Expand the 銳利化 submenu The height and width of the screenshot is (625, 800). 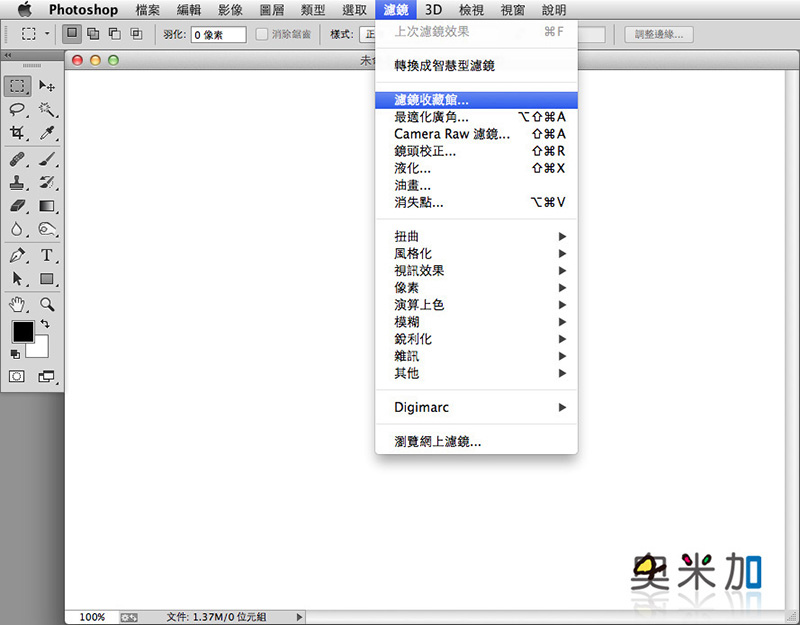(x=477, y=339)
